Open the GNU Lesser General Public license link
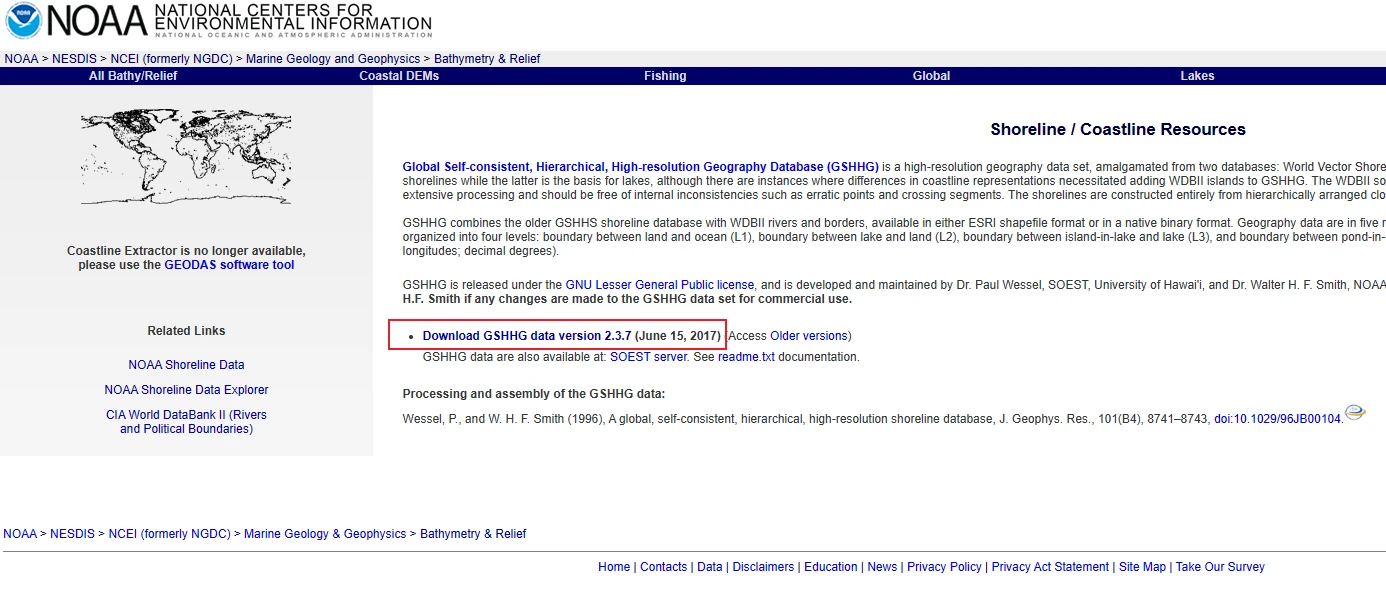Screen dimensions: 1386x592 [660, 285]
